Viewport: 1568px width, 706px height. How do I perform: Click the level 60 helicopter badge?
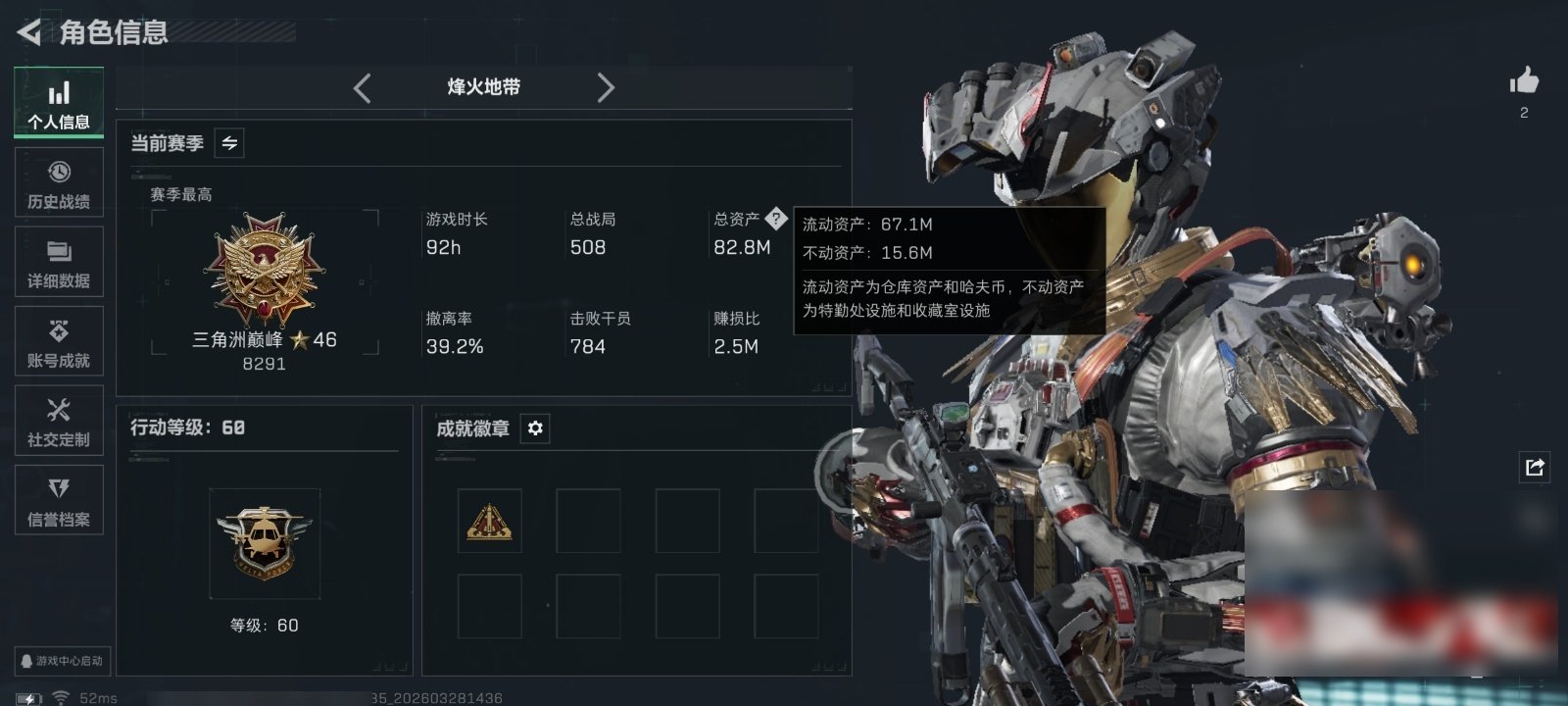264,542
